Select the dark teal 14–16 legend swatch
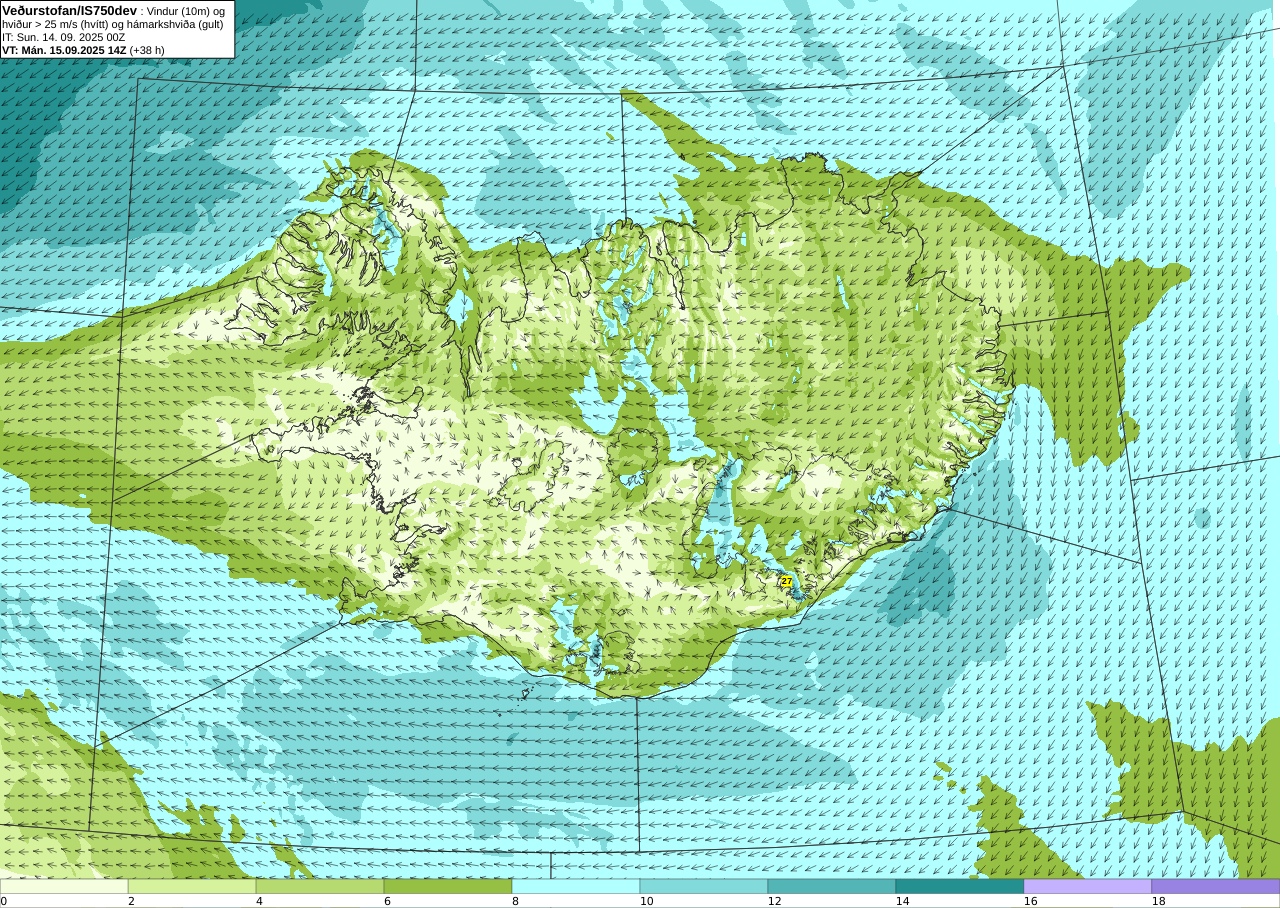 tap(960, 886)
